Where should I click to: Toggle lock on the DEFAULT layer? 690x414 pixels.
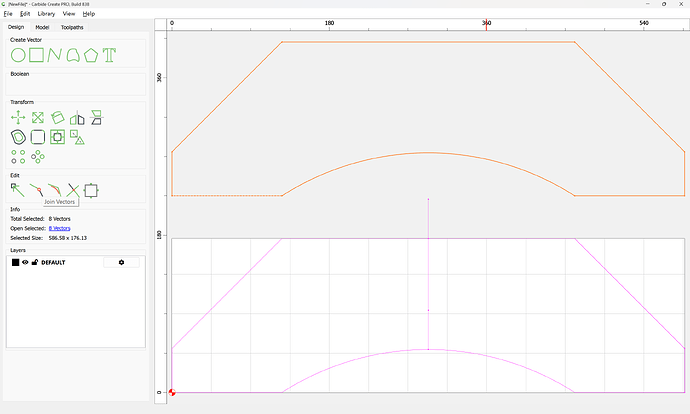pyautogui.click(x=34, y=262)
